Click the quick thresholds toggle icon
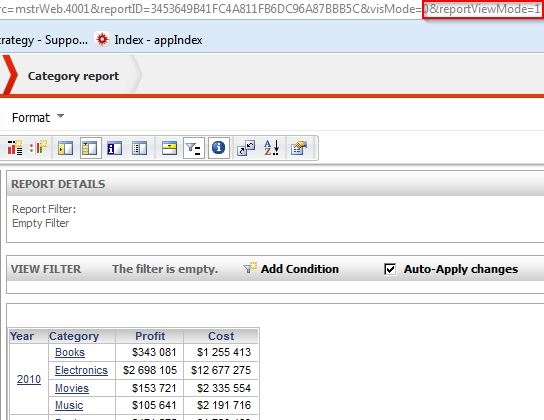Image resolution: width=544 pixels, height=420 pixels. pyautogui.click(x=39, y=147)
